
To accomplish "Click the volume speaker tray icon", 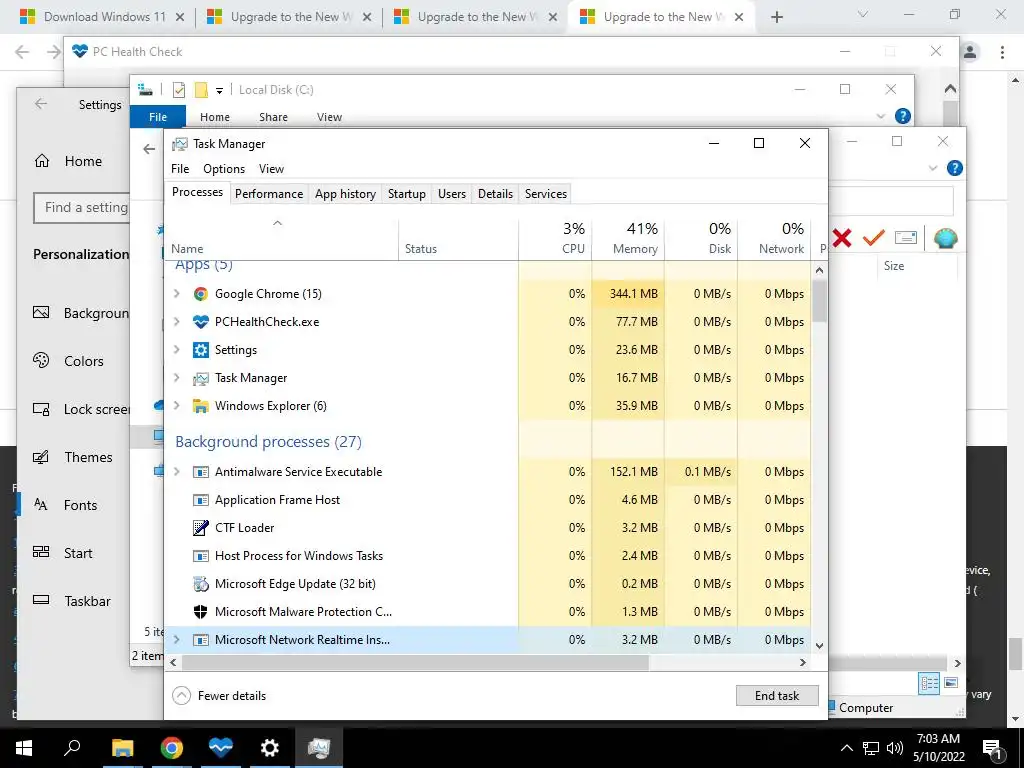I will tap(895, 748).
